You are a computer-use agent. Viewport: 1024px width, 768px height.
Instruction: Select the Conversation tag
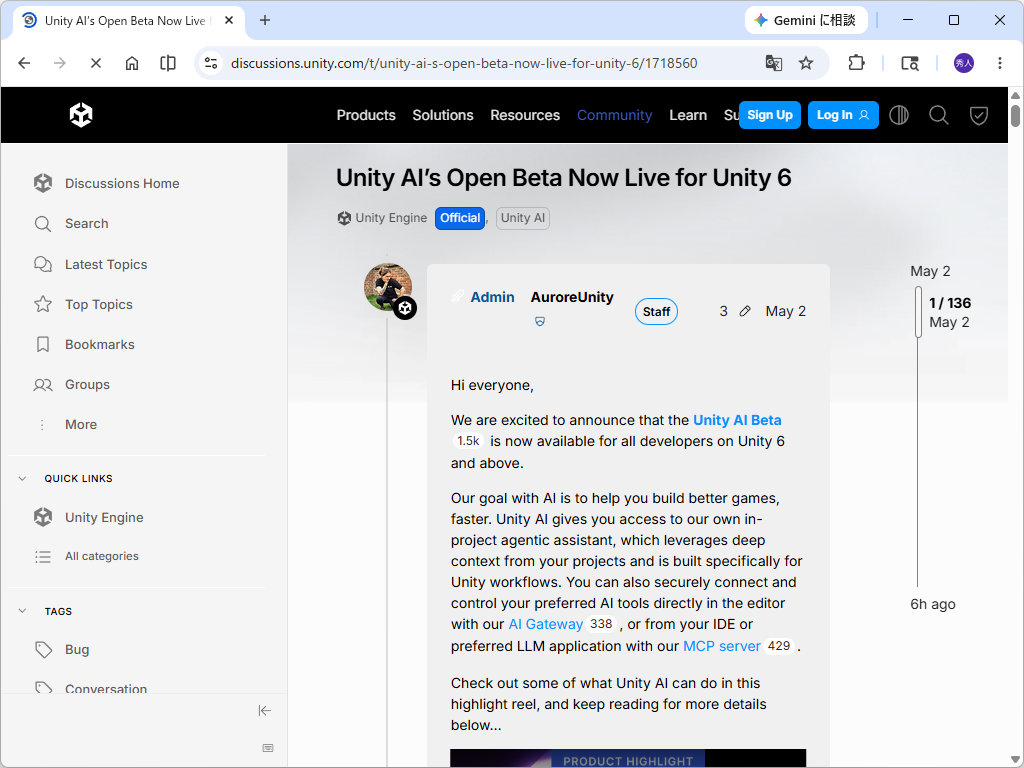pyautogui.click(x=106, y=688)
